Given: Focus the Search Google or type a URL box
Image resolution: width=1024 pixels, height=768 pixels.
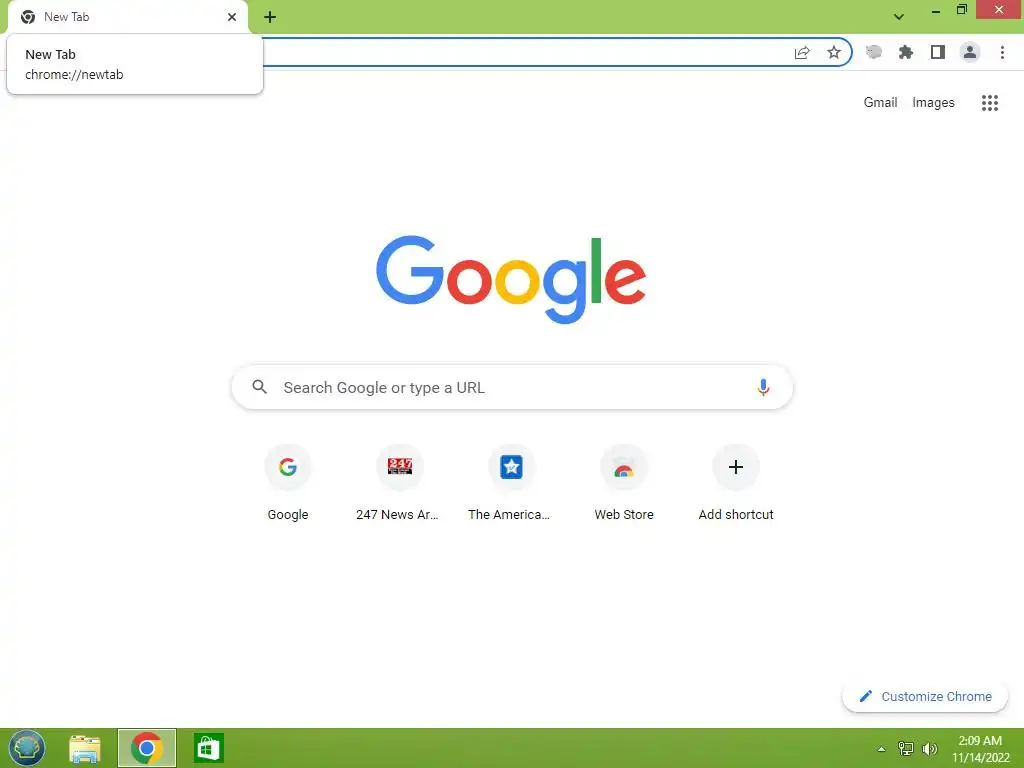Looking at the screenshot, I should 513,387.
